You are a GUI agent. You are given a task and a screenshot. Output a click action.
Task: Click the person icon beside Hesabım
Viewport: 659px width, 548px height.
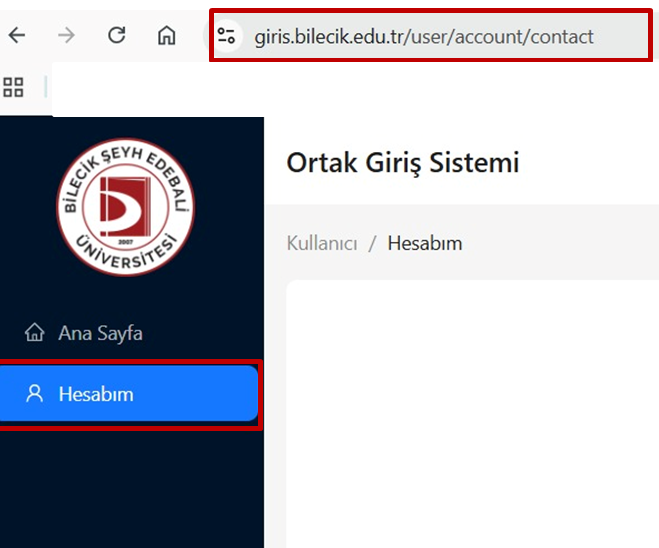click(35, 394)
